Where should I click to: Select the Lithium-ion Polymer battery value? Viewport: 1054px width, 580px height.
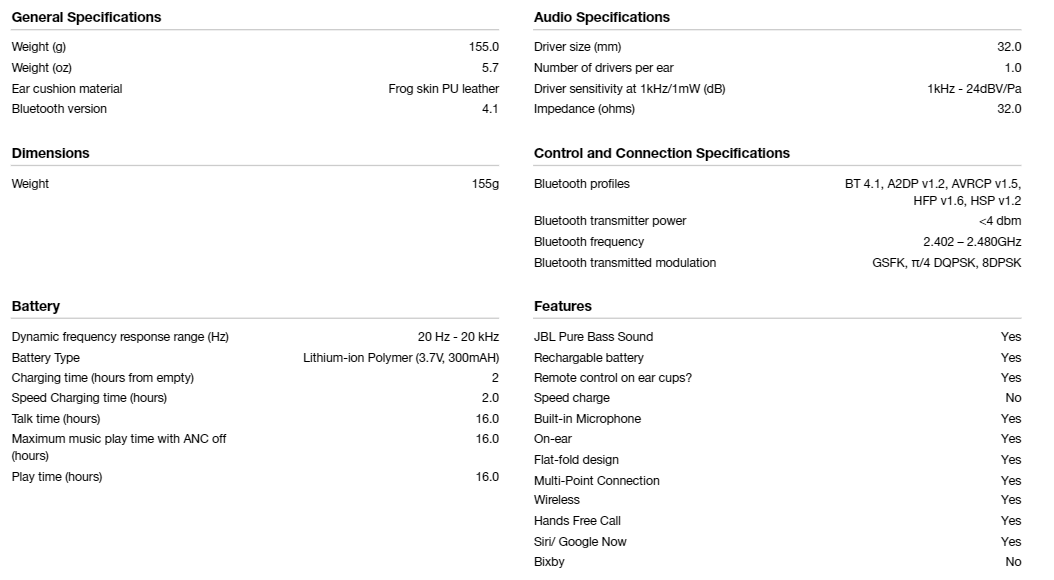401,358
